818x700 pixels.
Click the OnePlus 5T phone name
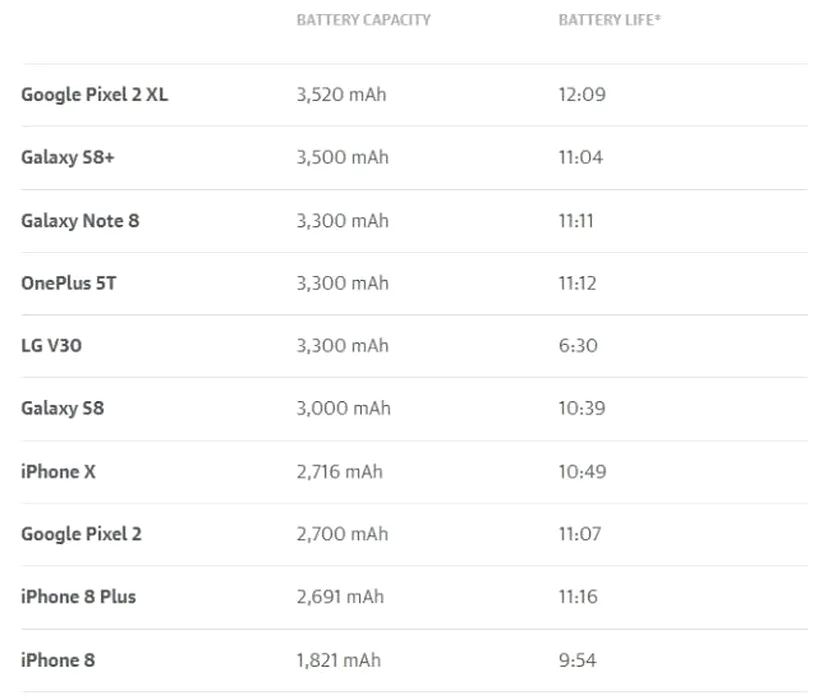tap(68, 283)
